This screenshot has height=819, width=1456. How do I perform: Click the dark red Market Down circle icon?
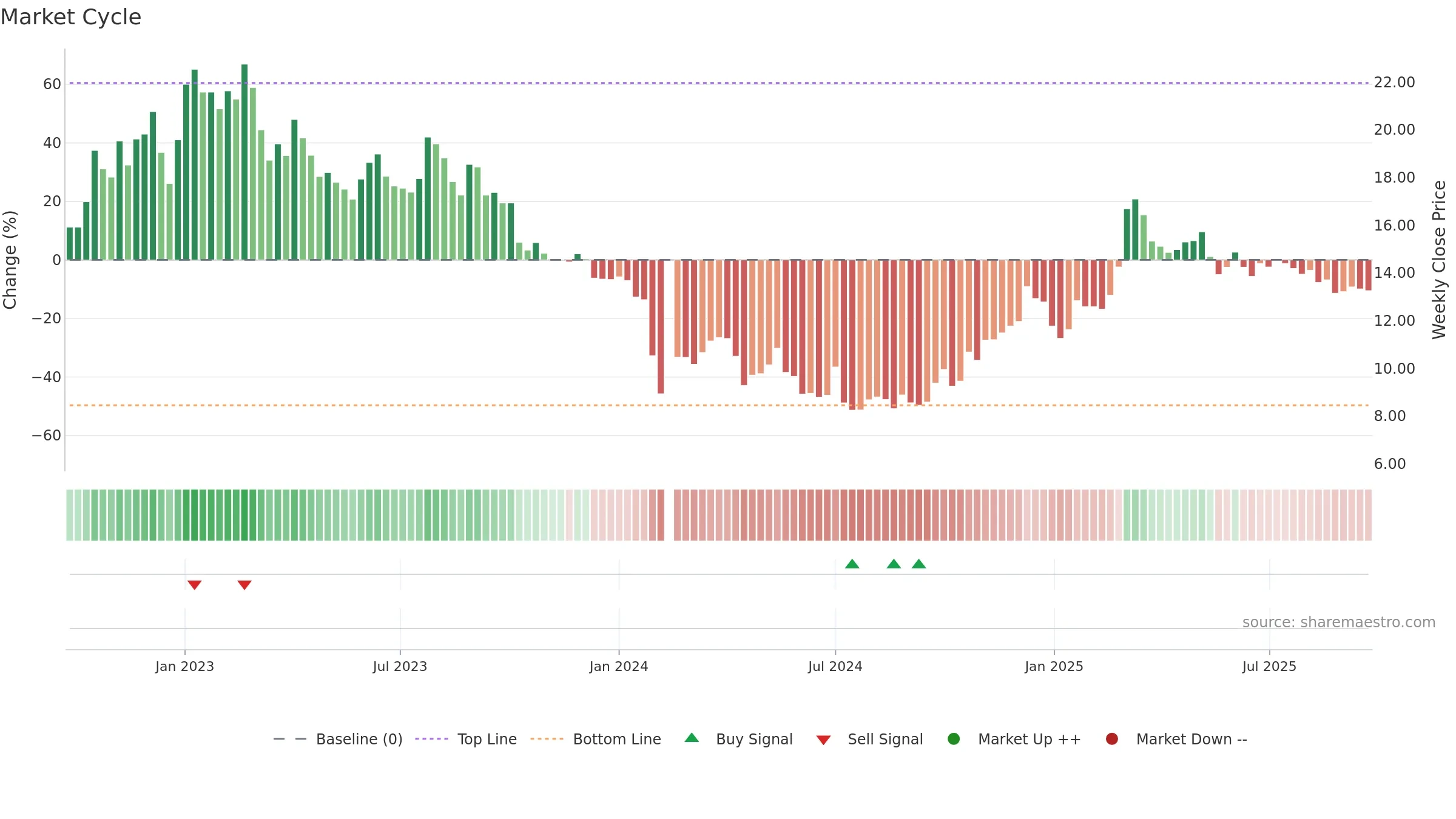pyautogui.click(x=1112, y=739)
